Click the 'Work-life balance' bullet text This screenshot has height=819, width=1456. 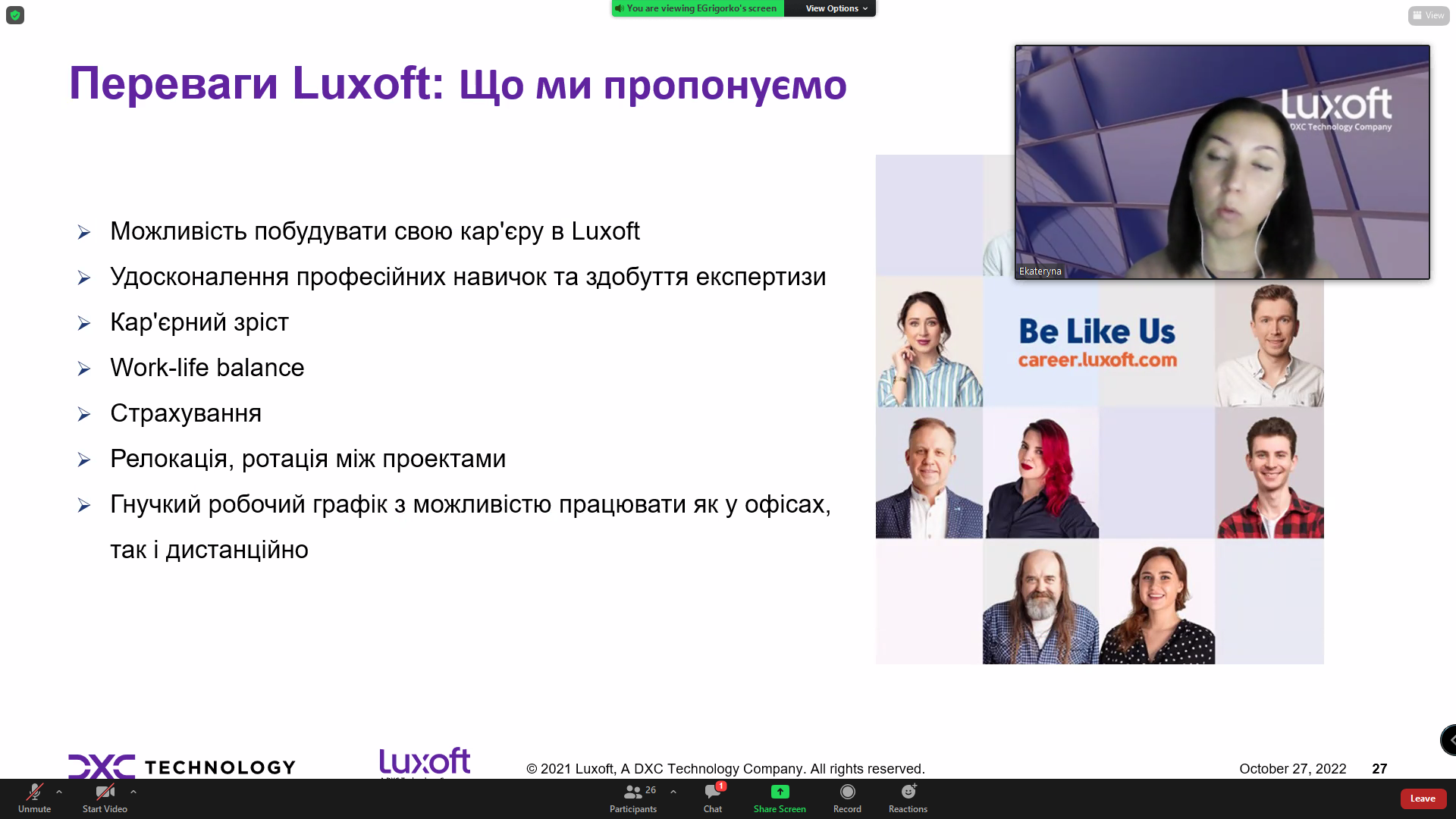coord(207,368)
